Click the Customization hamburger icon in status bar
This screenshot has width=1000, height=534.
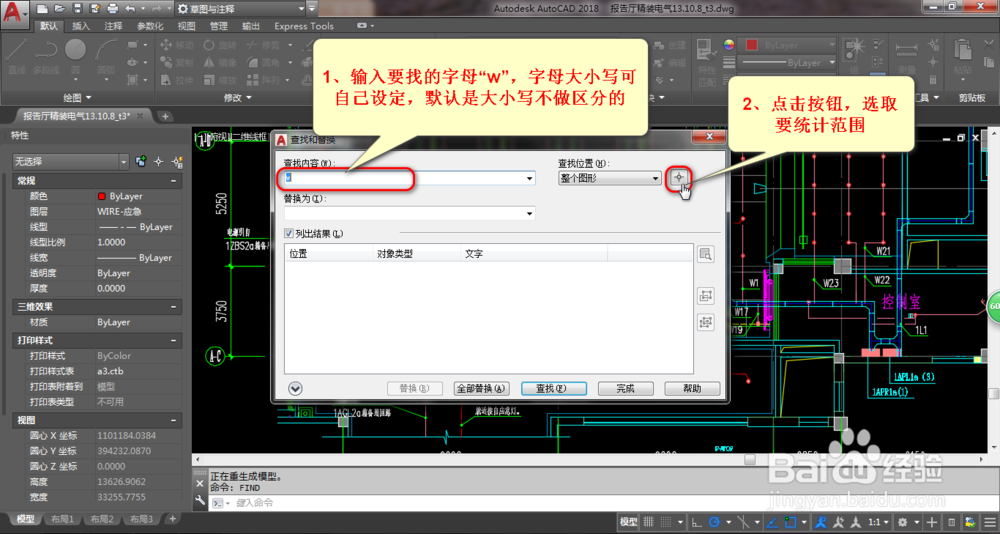pos(989,522)
